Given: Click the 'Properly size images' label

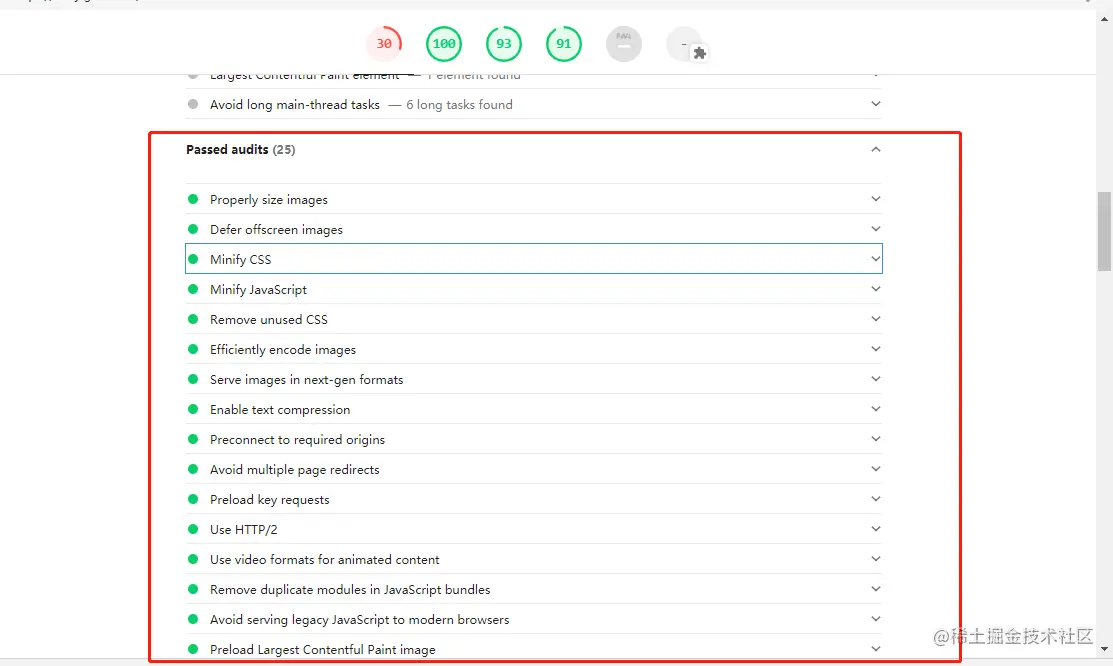Looking at the screenshot, I should [269, 200].
